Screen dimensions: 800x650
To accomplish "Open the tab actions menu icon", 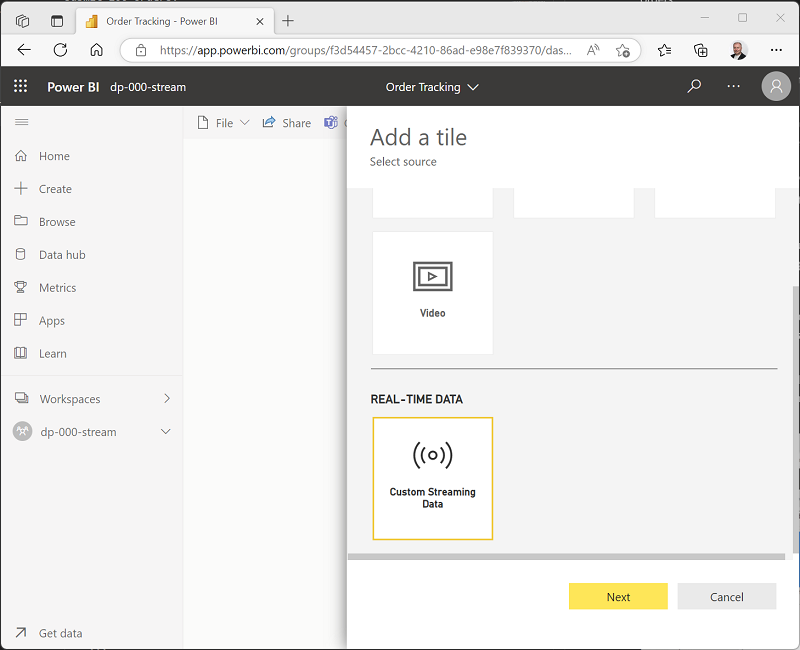I will pyautogui.click(x=57, y=21).
